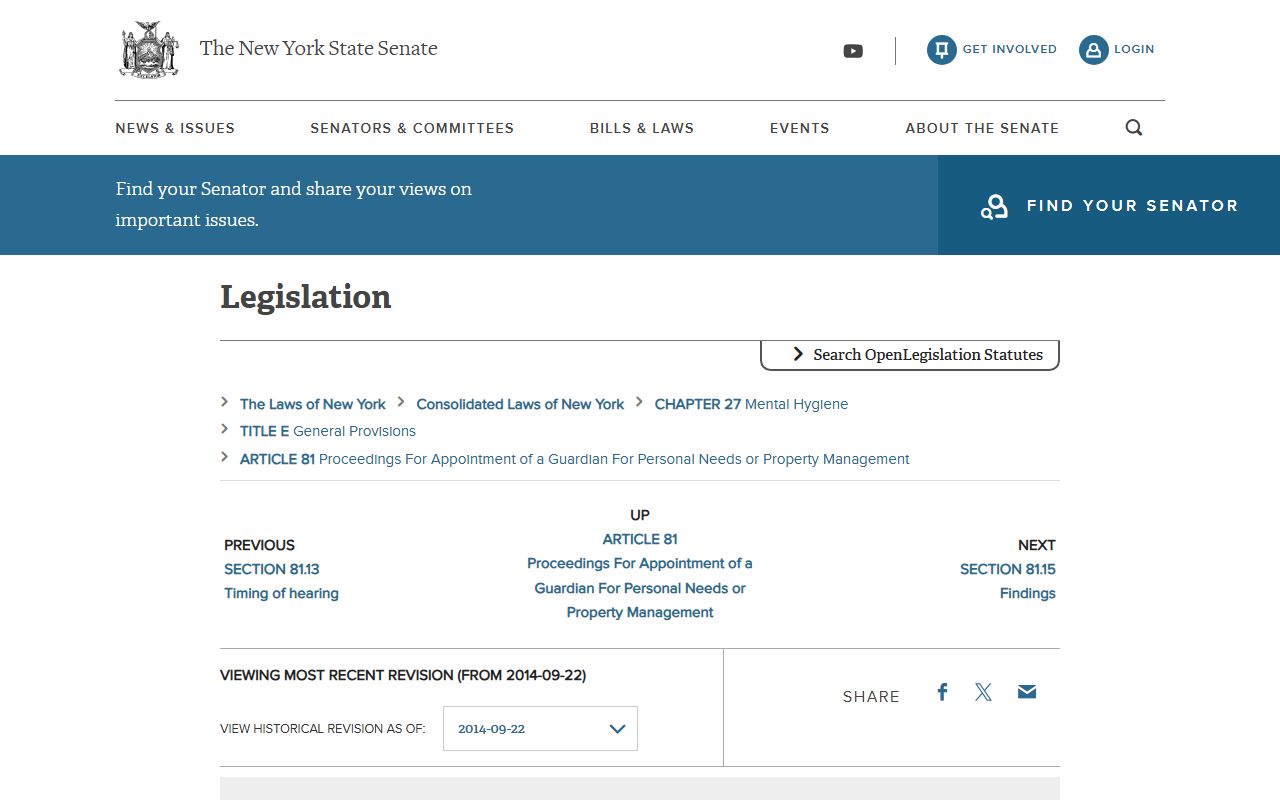Click the Get Involved pin icon

pyautogui.click(x=941, y=49)
